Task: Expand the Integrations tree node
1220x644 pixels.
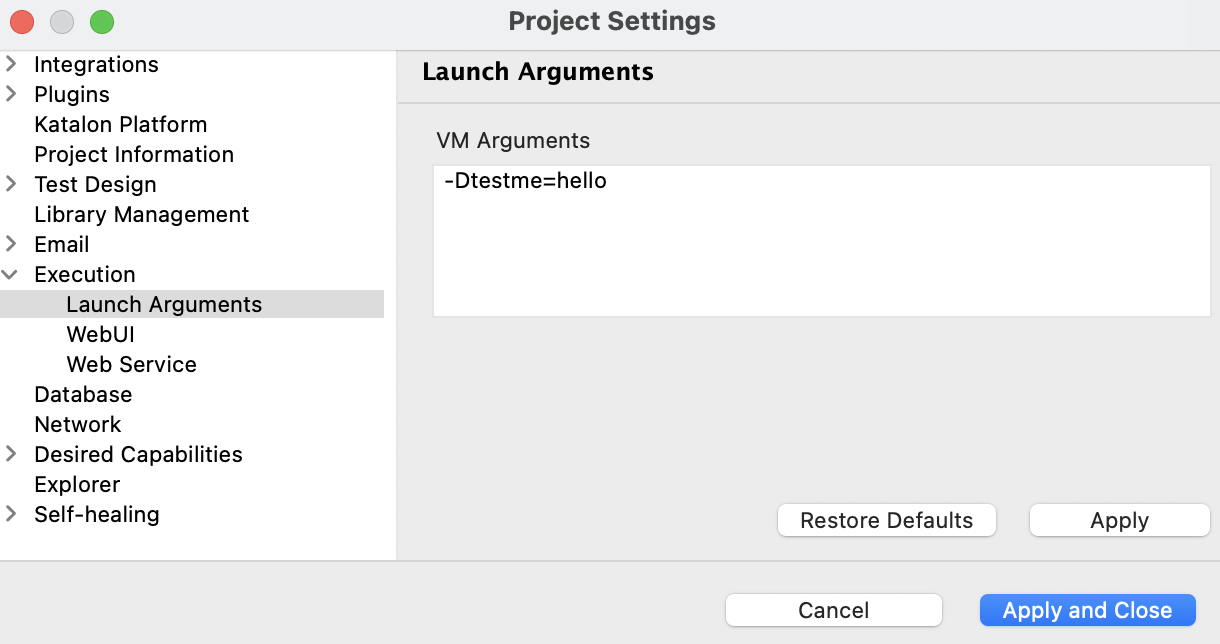Action: point(11,65)
